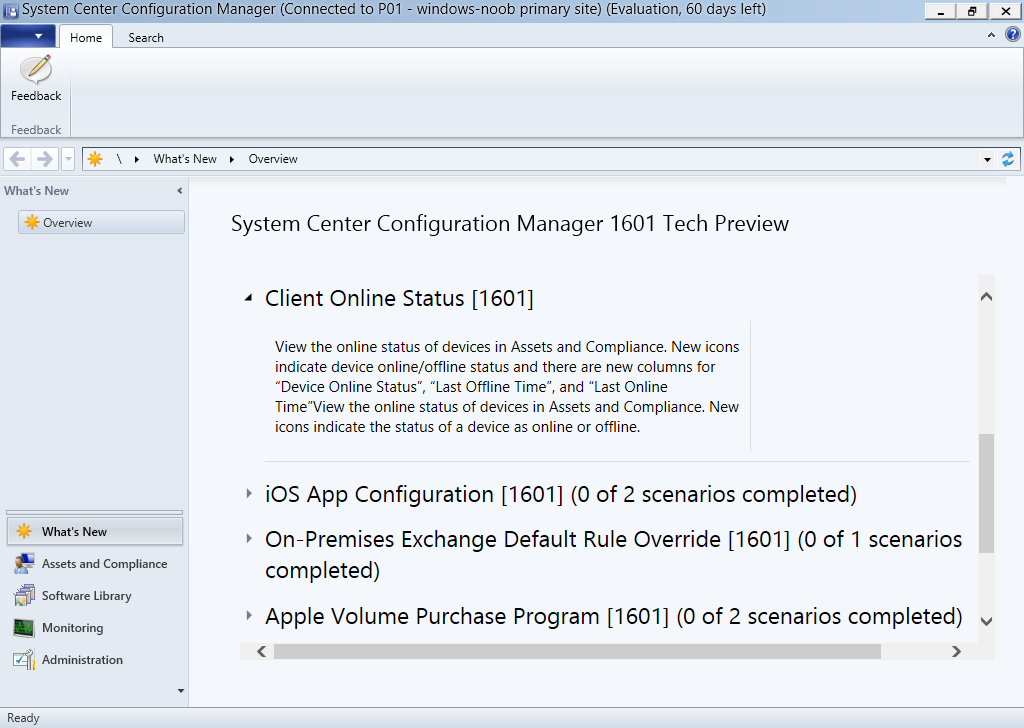Screen dimensions: 1024x728
Task: Click the System Center Configuration Manager 1601 title
Action: click(x=510, y=223)
